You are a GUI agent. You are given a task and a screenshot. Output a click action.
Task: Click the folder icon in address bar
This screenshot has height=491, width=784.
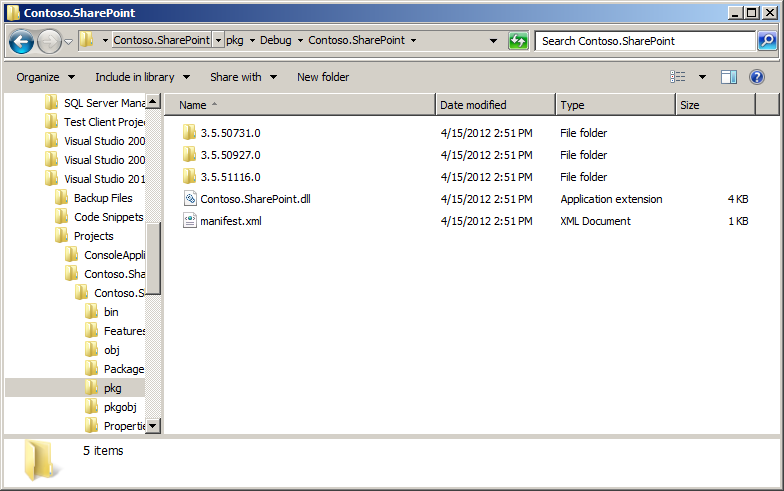point(86,40)
